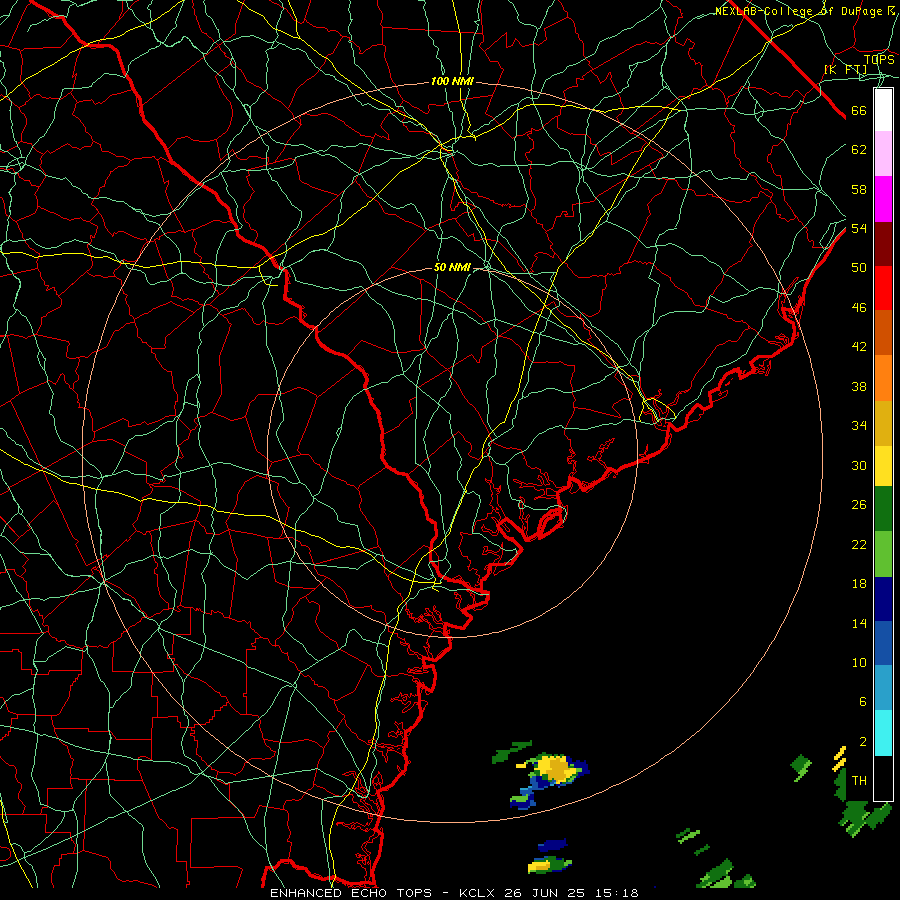
Task: Click the white 66 kft color swatch
Action: pos(883,110)
